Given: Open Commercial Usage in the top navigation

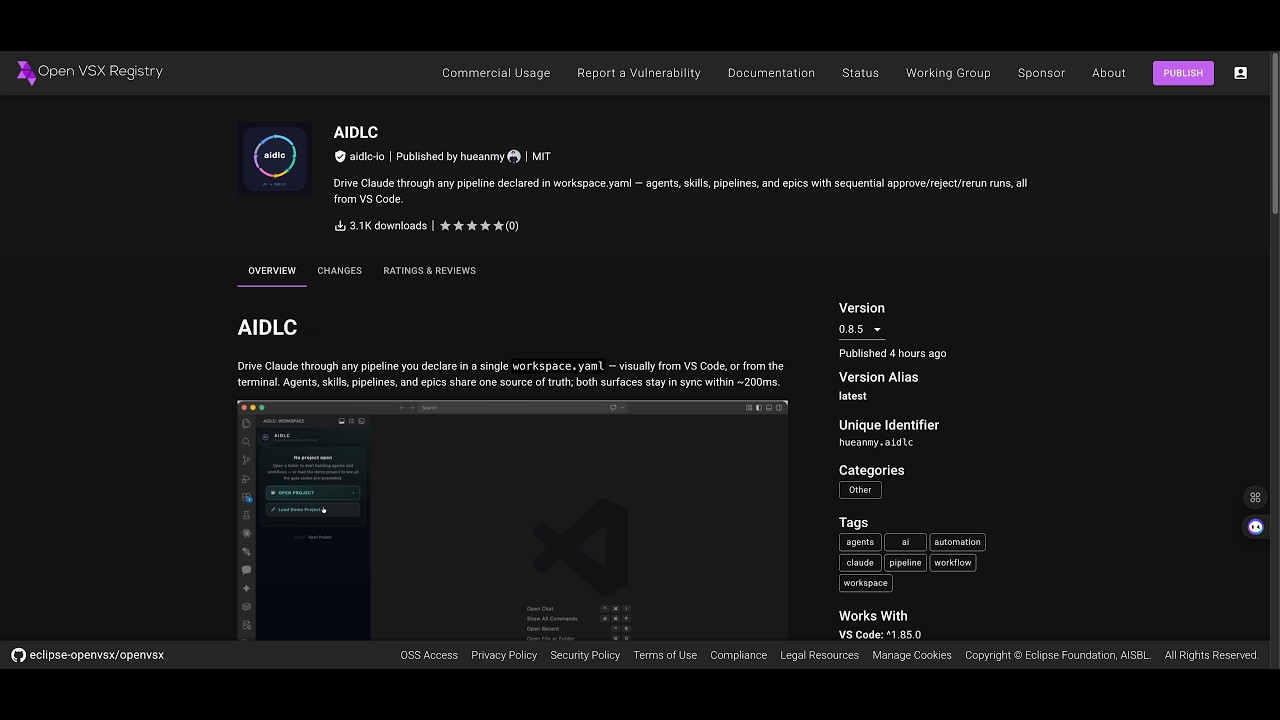Looking at the screenshot, I should point(496,73).
